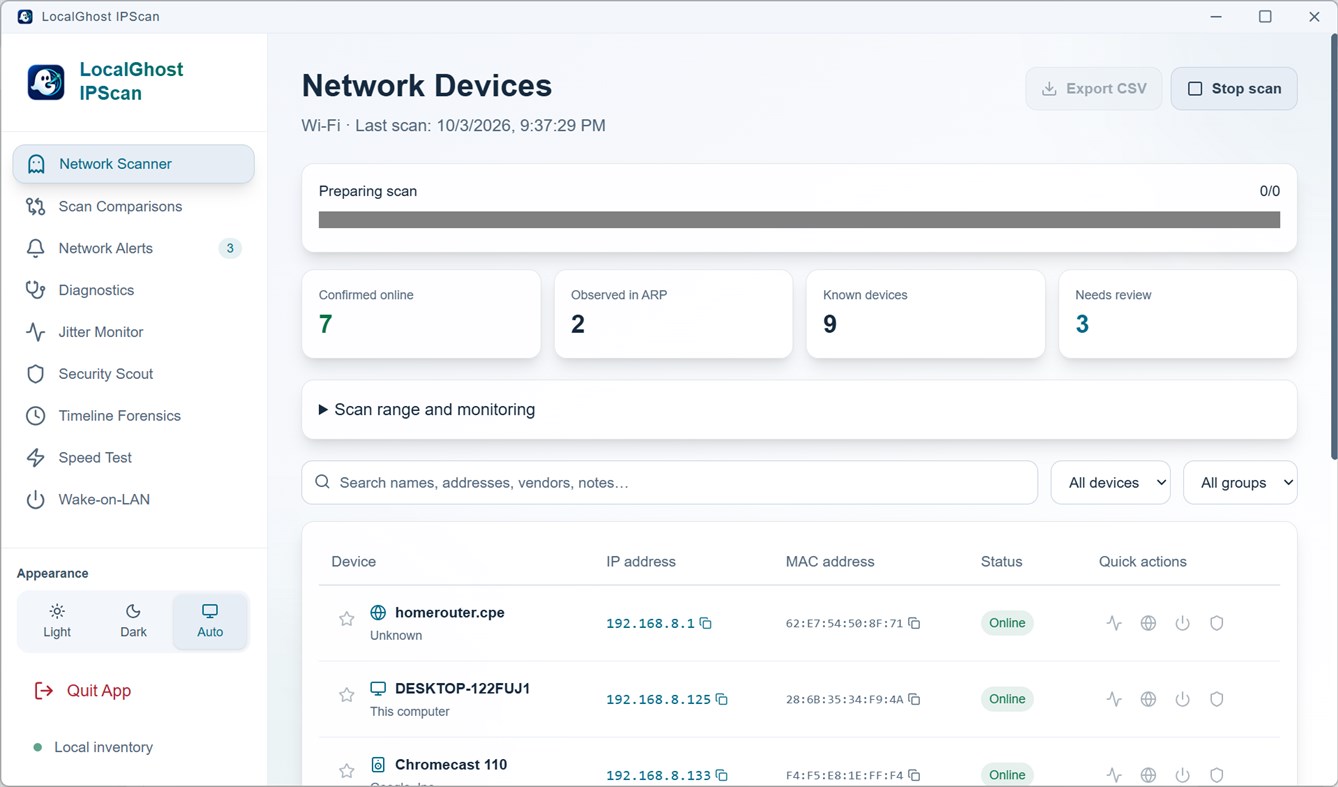
Task: Click the Stop scan button
Action: [x=1234, y=88]
